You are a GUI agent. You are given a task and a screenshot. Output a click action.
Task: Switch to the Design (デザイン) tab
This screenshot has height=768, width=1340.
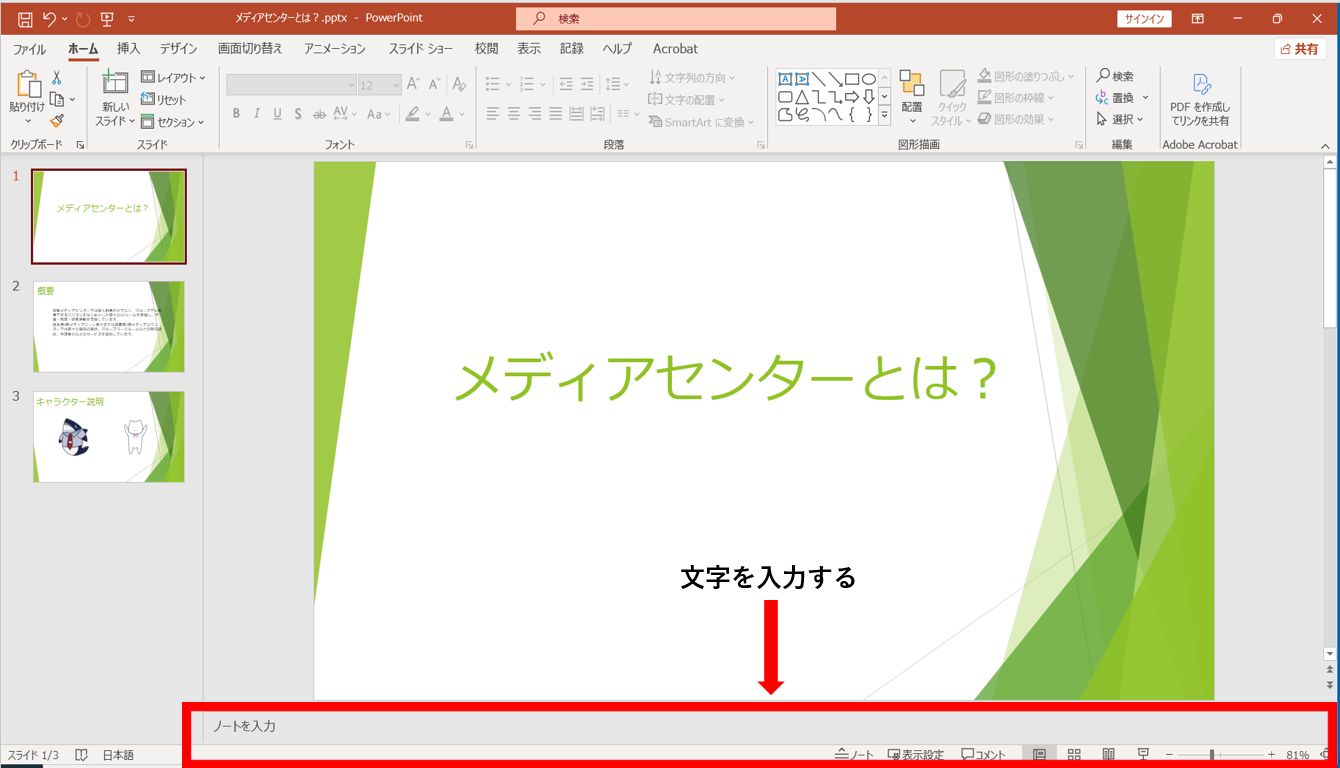click(178, 48)
